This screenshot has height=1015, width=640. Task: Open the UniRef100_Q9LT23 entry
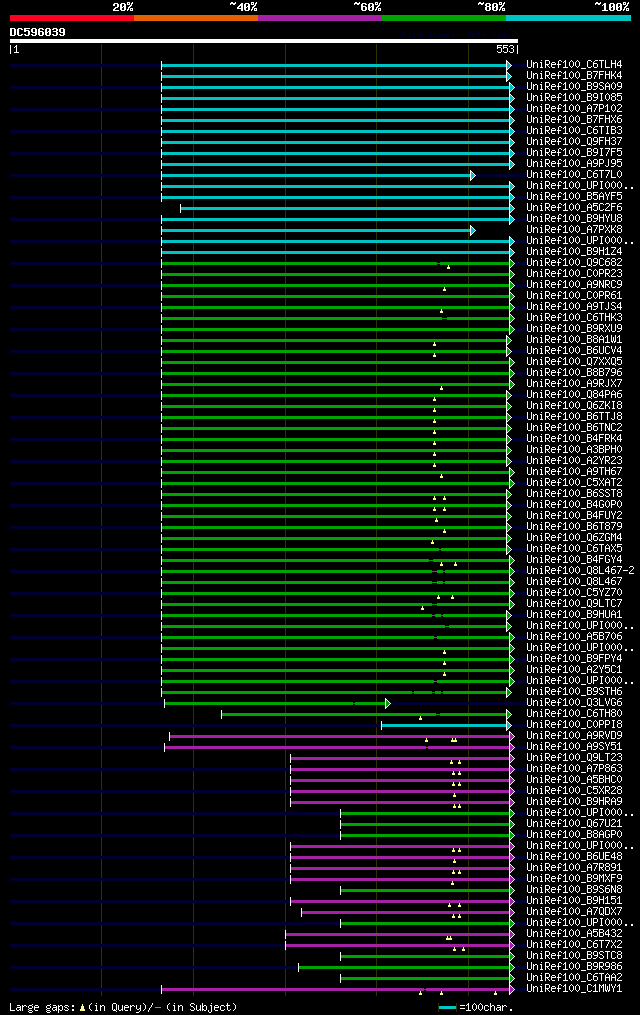[x=574, y=758]
